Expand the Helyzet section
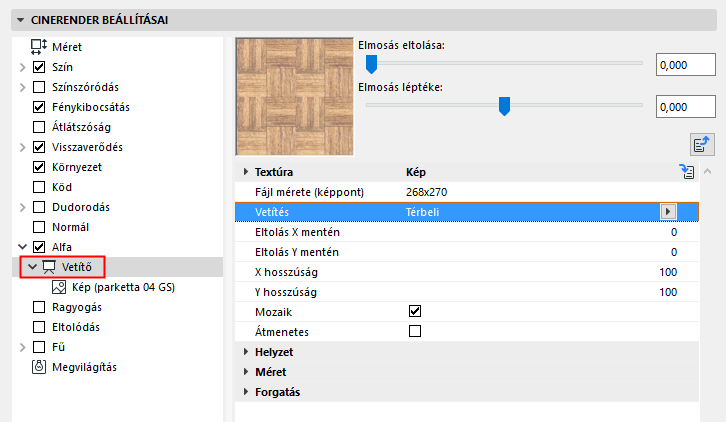This screenshot has width=726, height=422. (246, 352)
